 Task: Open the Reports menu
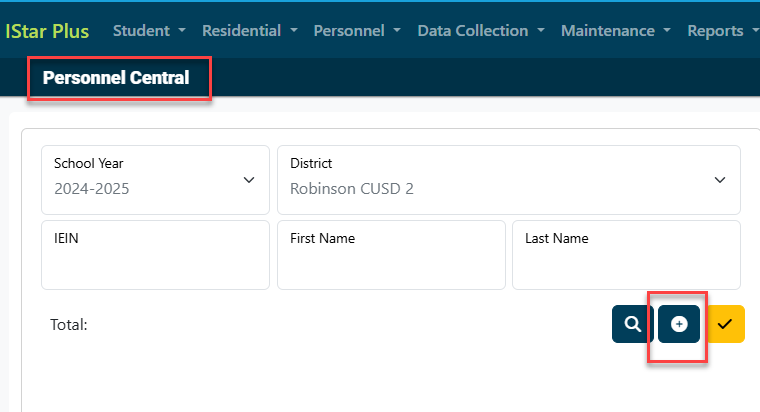click(723, 31)
